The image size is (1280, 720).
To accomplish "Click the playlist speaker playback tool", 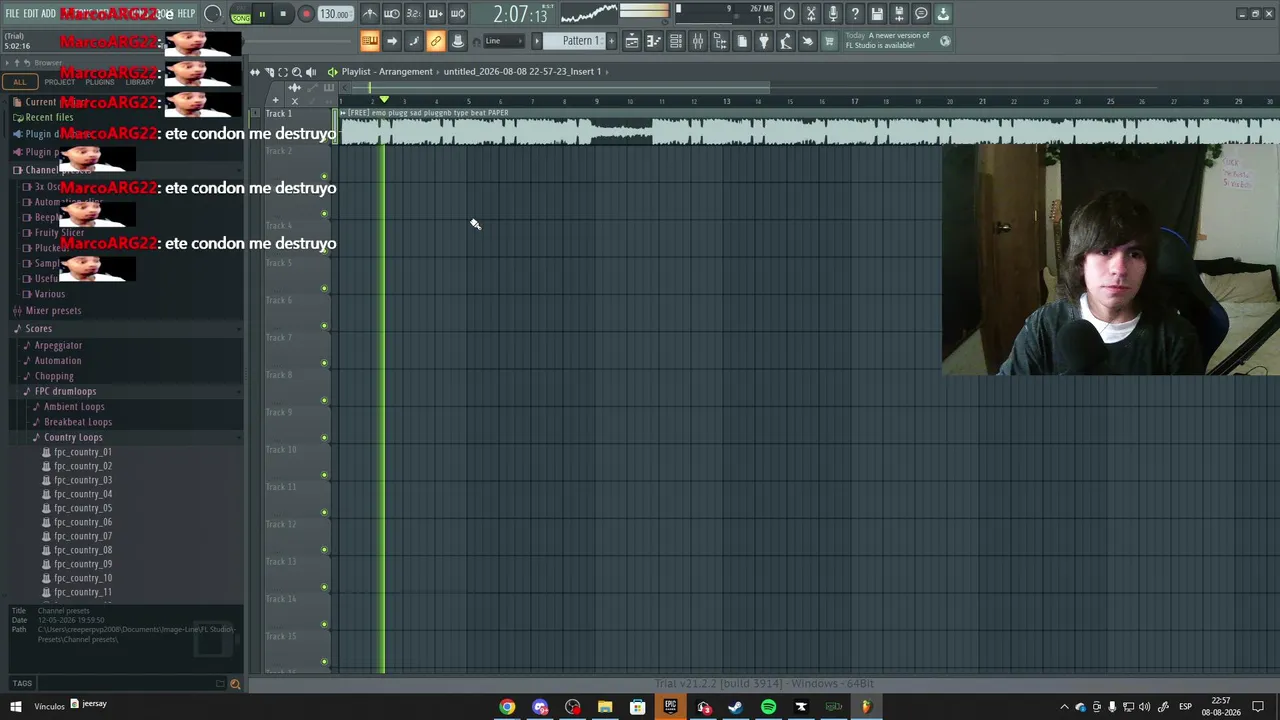I will tap(310, 72).
